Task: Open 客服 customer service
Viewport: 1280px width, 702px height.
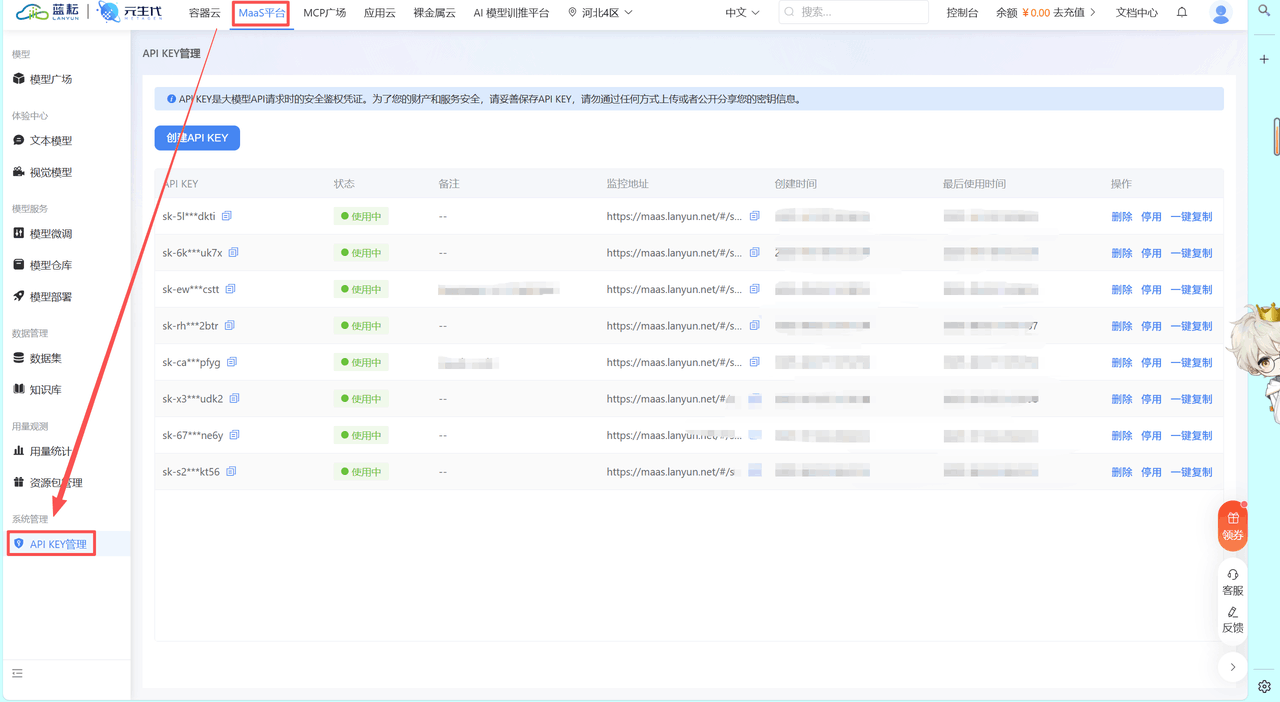Action: pos(1233,583)
